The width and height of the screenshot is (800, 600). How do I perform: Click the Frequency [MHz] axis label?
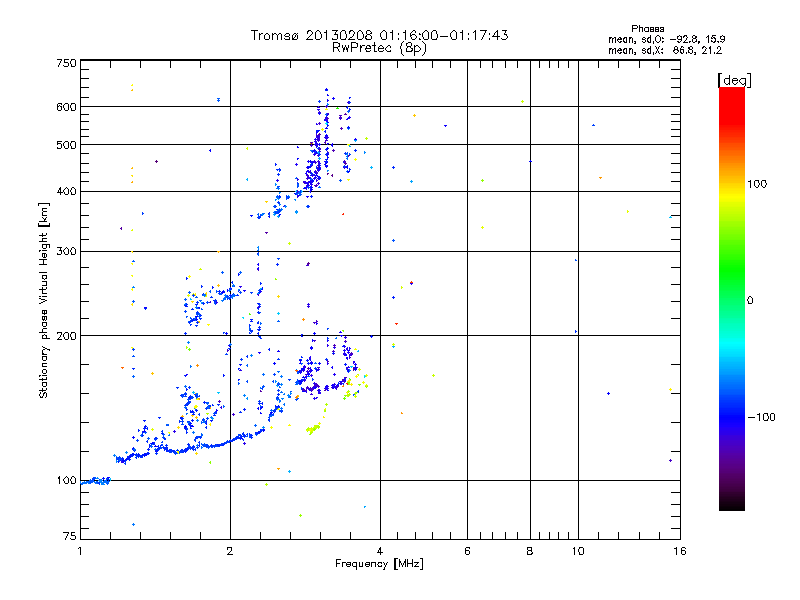[x=379, y=564]
